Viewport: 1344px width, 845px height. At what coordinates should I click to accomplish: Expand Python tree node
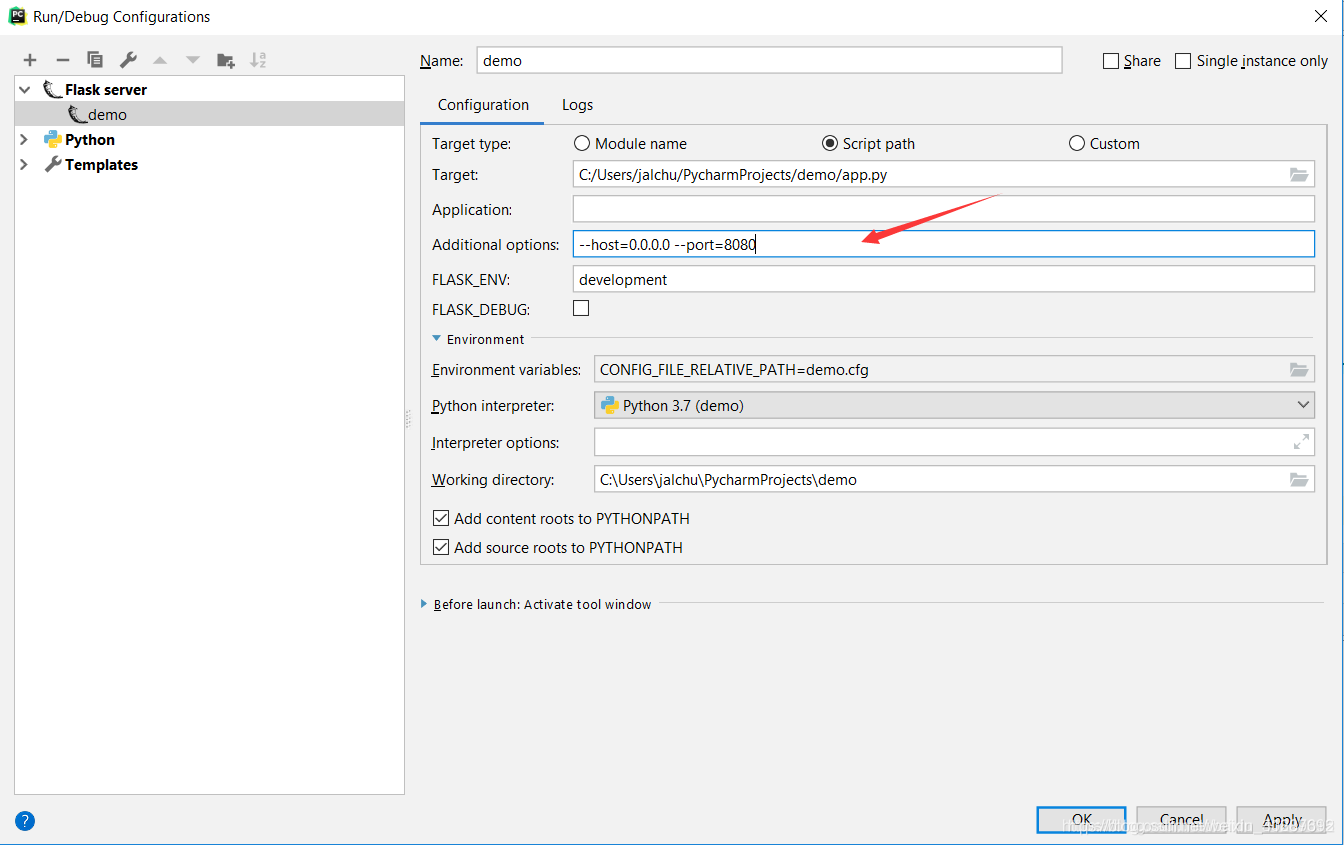pyautogui.click(x=25, y=139)
